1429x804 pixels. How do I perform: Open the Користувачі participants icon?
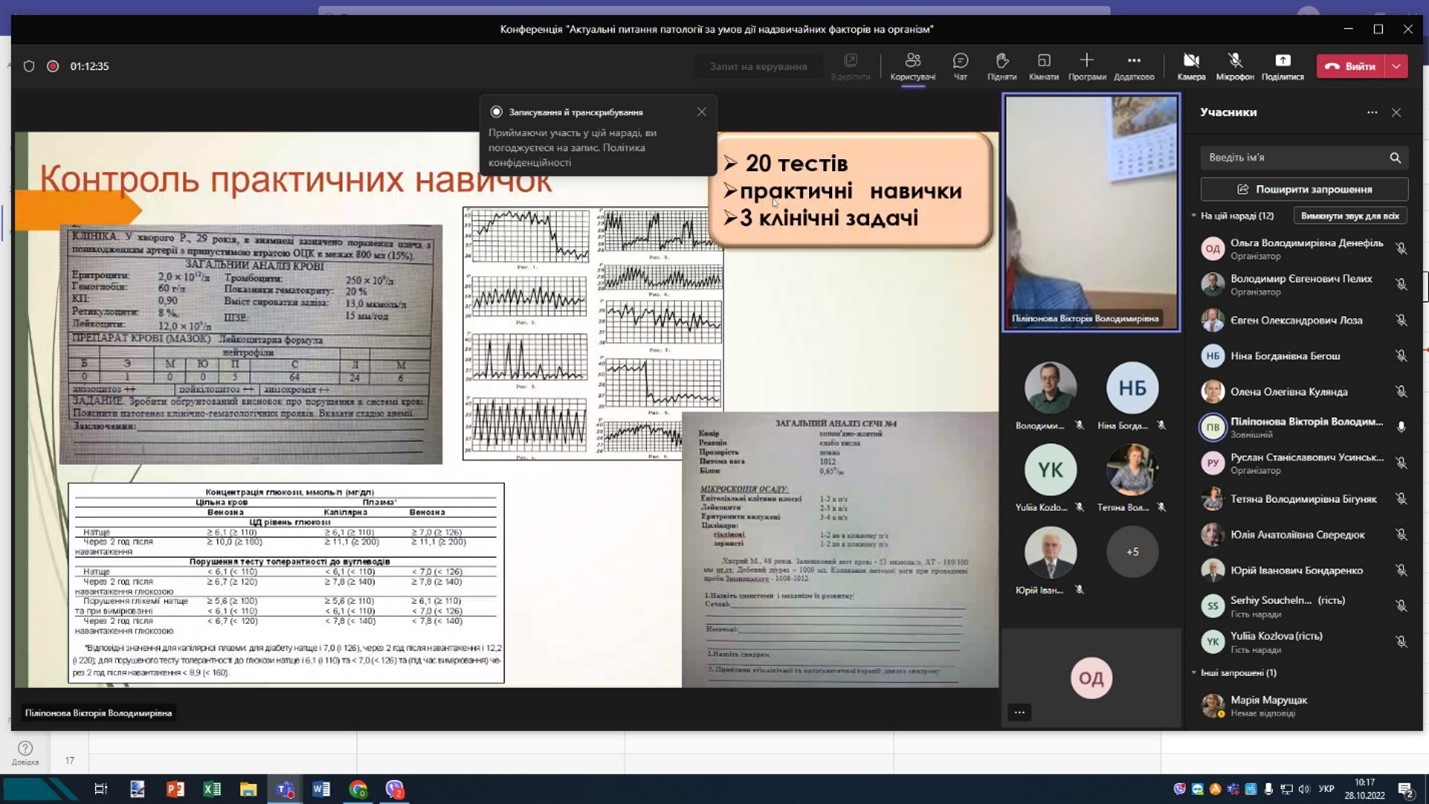912,66
